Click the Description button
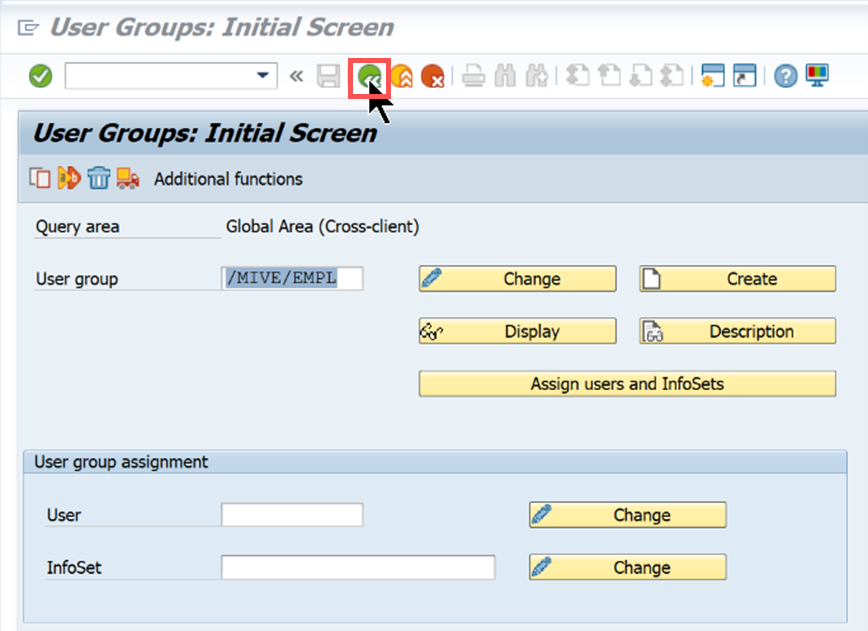 coord(738,331)
